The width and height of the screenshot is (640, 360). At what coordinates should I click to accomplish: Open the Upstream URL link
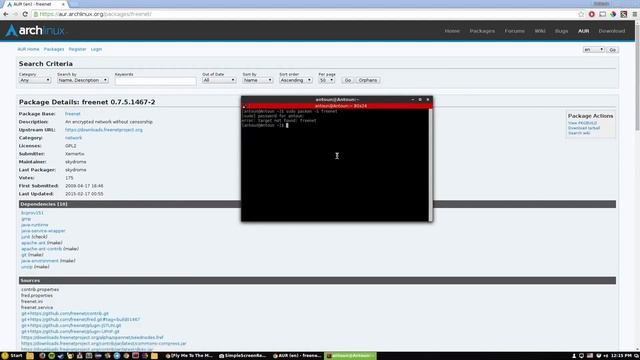pos(104,130)
